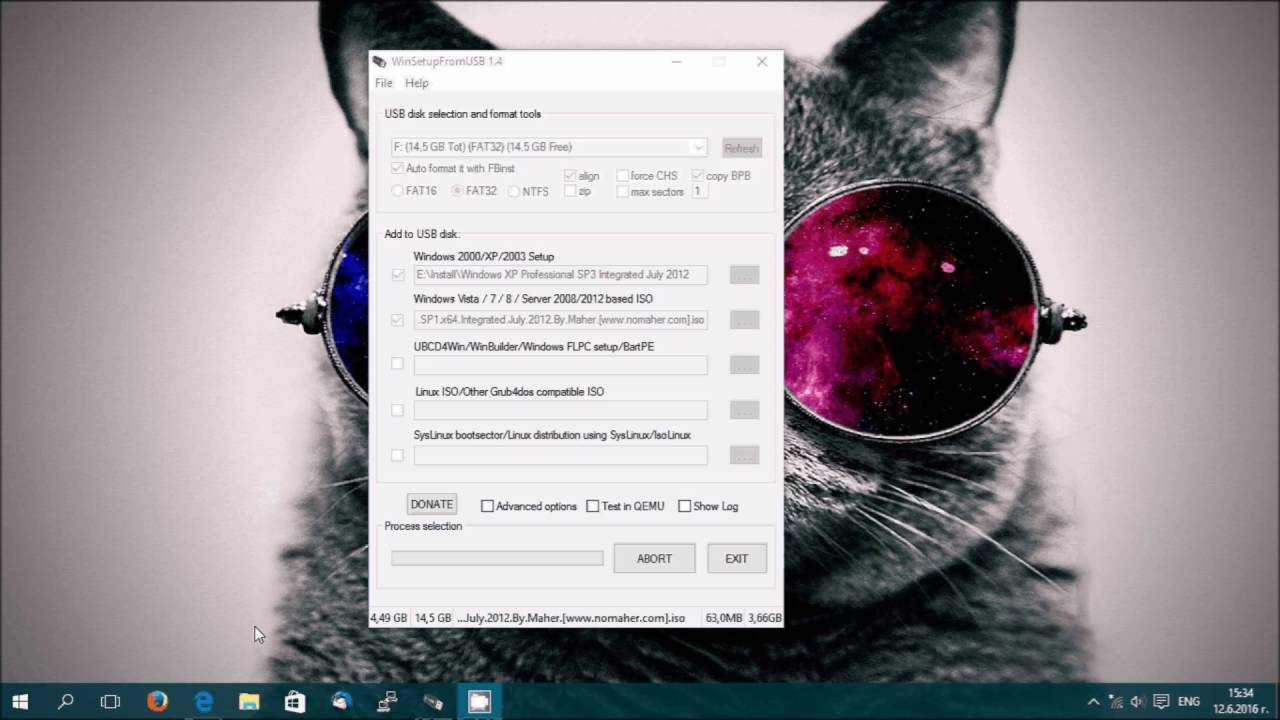This screenshot has width=1280, height=720.
Task: Select the NTFS radio option
Action: point(528,191)
